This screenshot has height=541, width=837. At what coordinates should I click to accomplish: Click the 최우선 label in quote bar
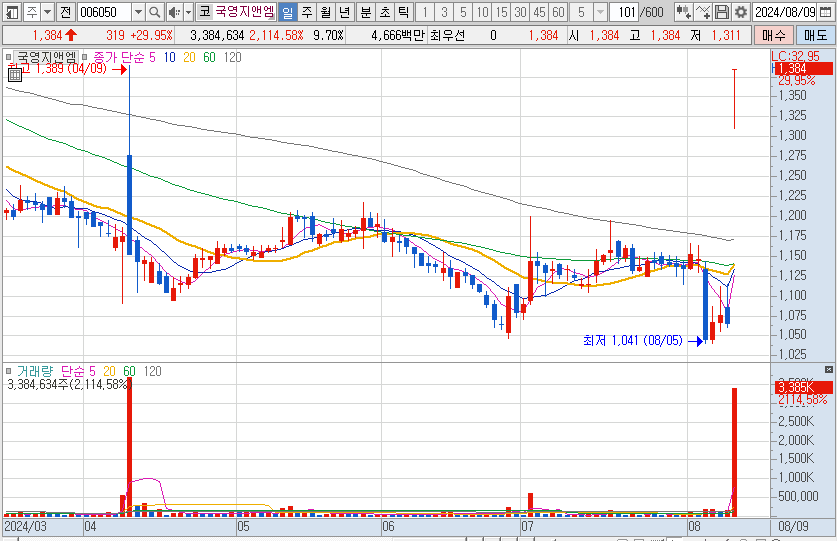coord(447,35)
